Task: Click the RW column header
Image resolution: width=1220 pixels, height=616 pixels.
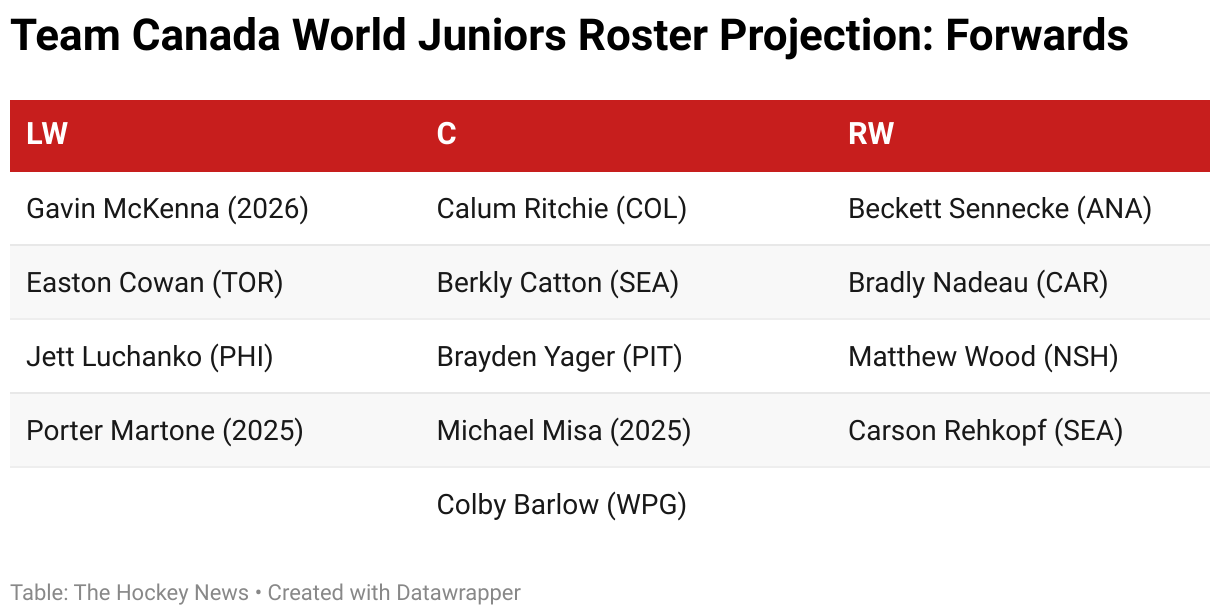Action: (871, 134)
